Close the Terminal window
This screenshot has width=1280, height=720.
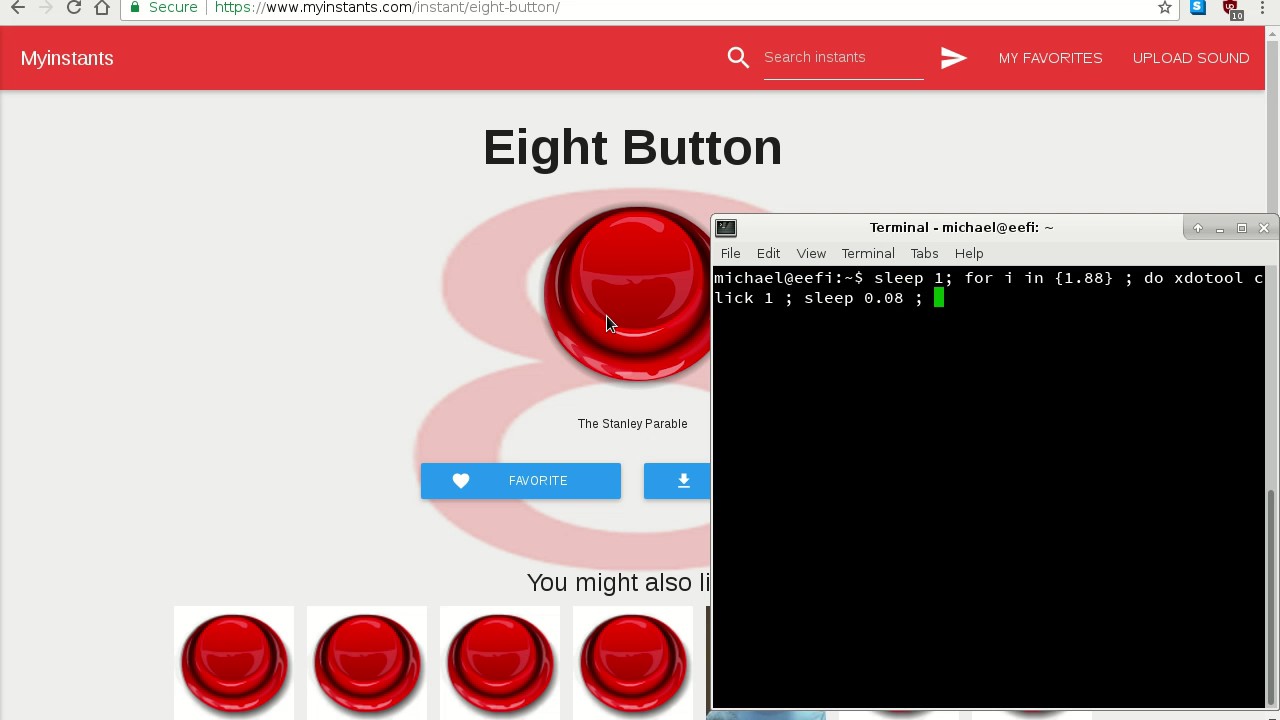pos(1264,228)
